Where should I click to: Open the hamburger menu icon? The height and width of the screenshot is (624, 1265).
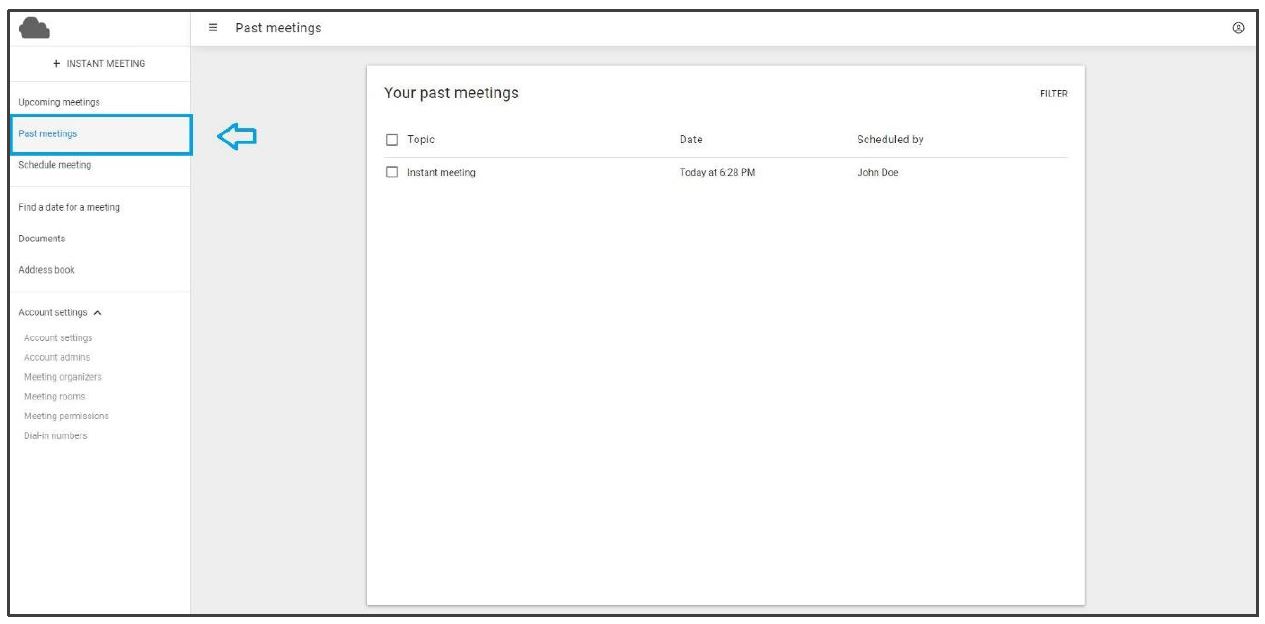[213, 28]
